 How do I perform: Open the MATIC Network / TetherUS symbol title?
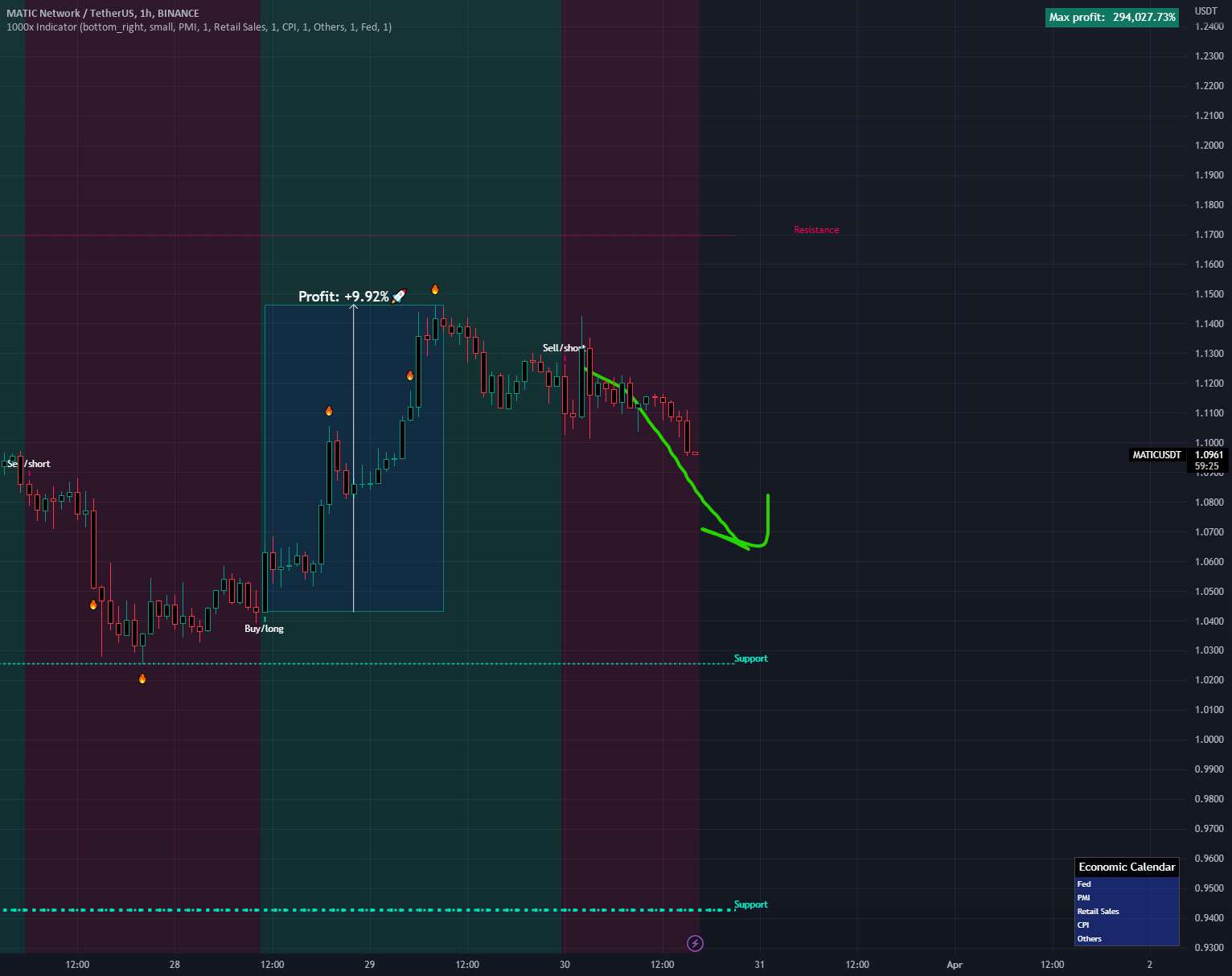103,13
